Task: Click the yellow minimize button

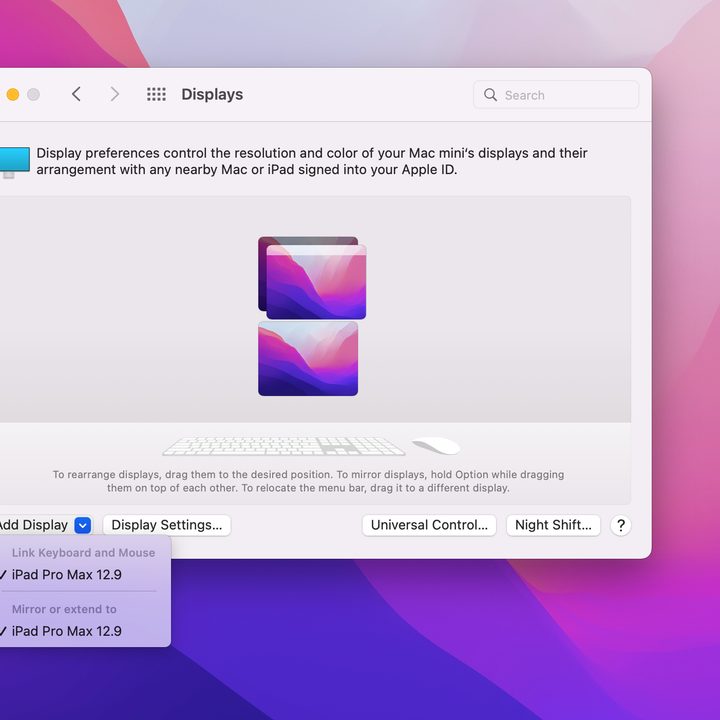Action: [13, 95]
